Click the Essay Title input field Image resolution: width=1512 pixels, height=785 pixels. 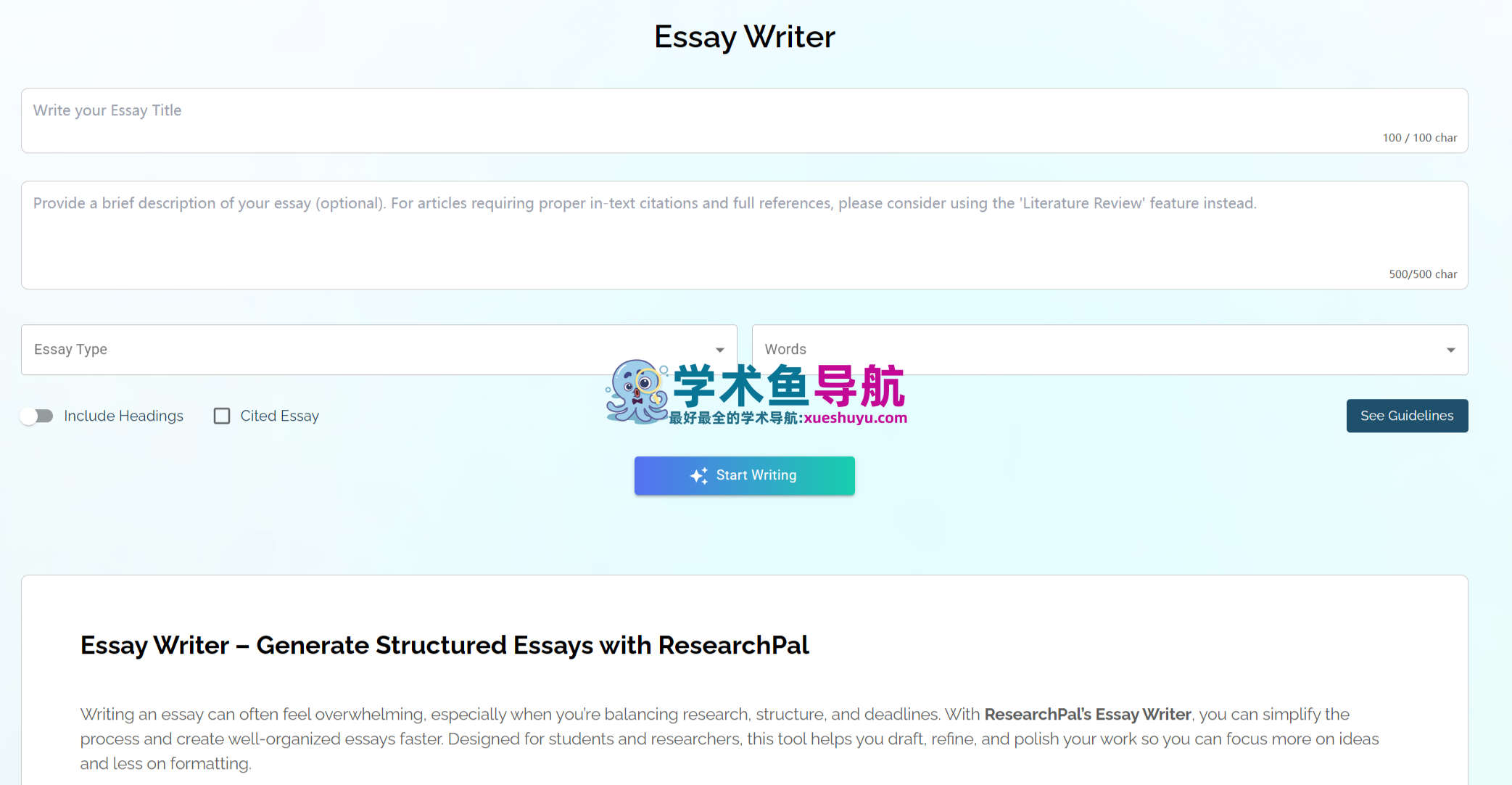pyautogui.click(x=744, y=120)
